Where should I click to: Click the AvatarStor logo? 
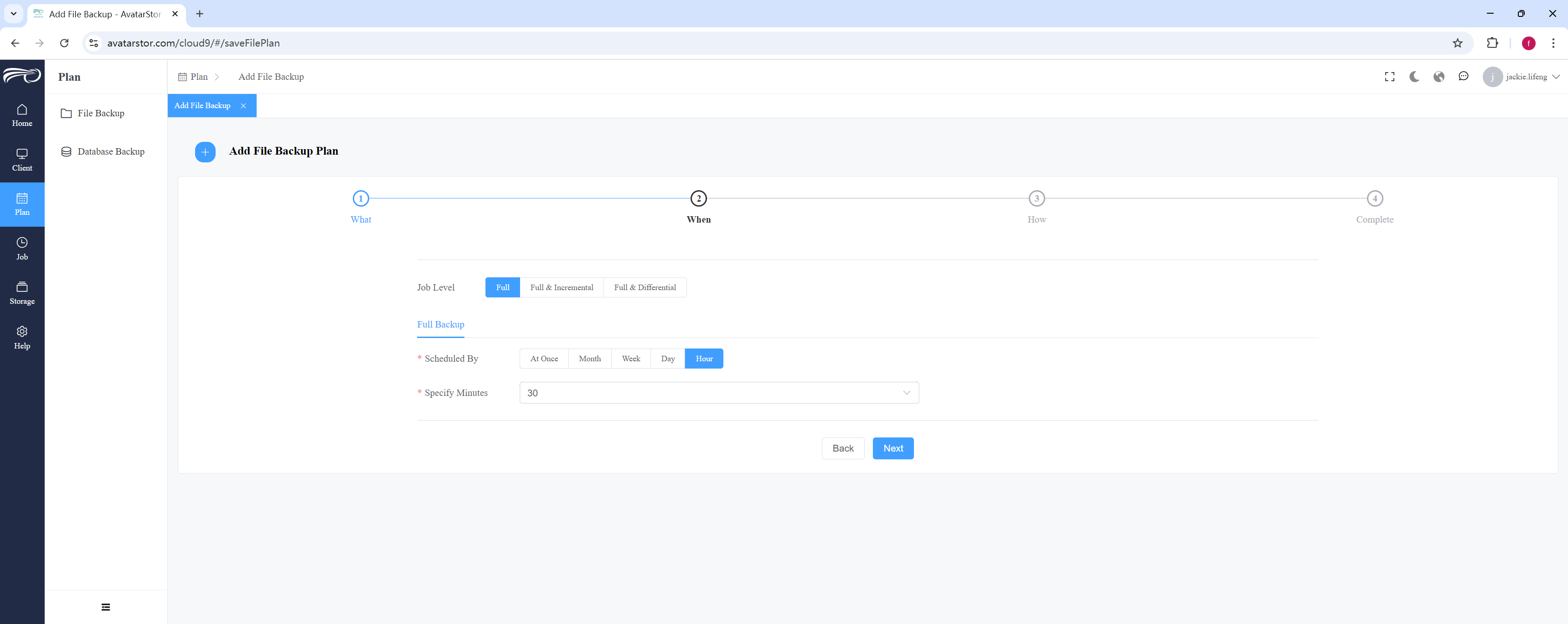pos(22,76)
